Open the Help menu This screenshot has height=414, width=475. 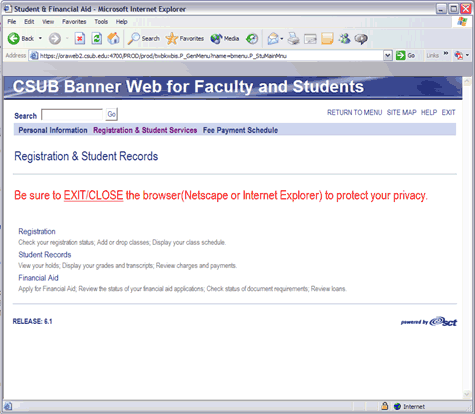click(x=122, y=22)
